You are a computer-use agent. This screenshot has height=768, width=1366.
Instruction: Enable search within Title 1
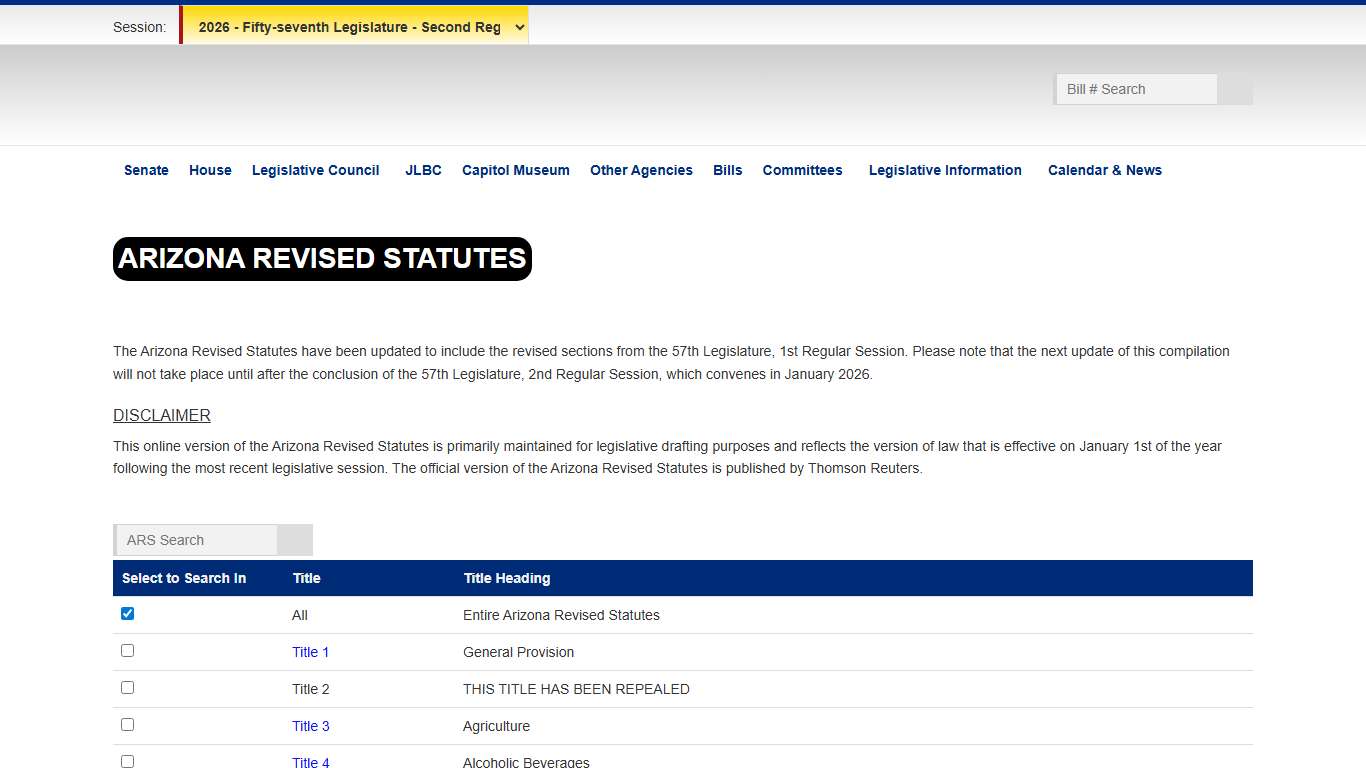pos(127,650)
